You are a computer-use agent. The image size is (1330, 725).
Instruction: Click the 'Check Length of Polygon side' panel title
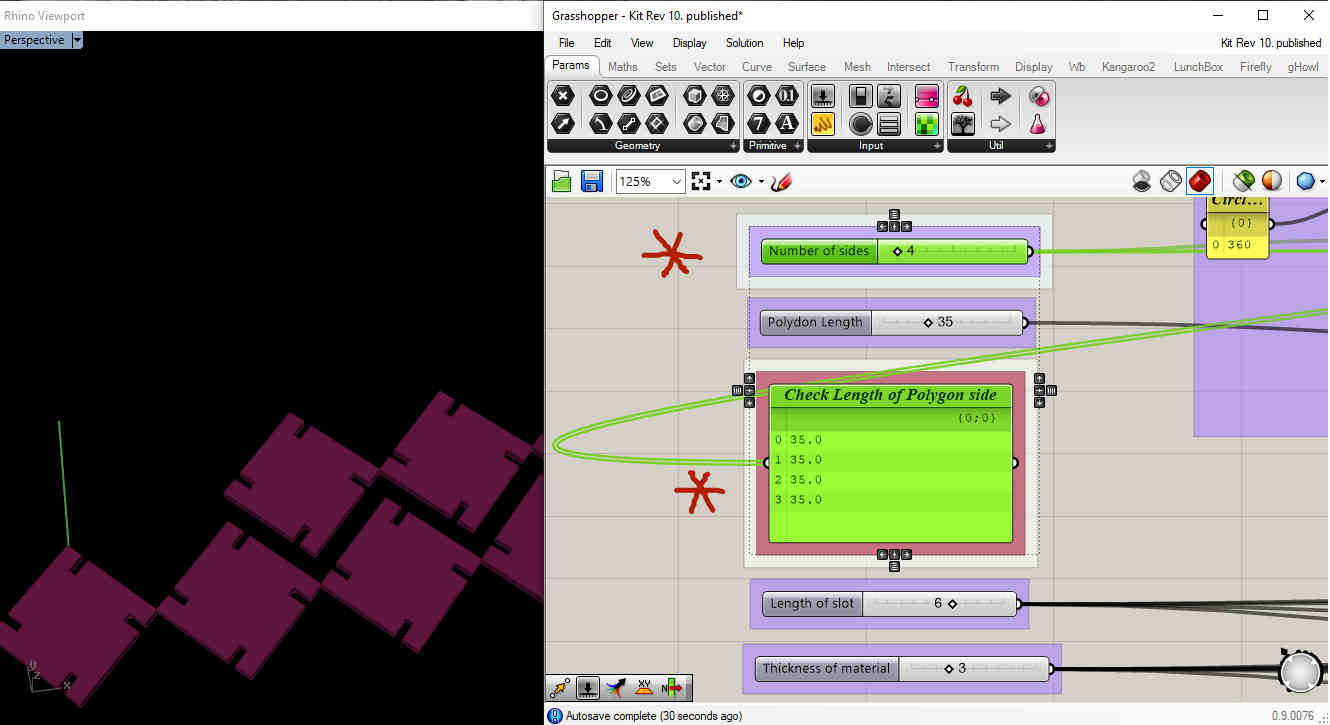tap(890, 395)
